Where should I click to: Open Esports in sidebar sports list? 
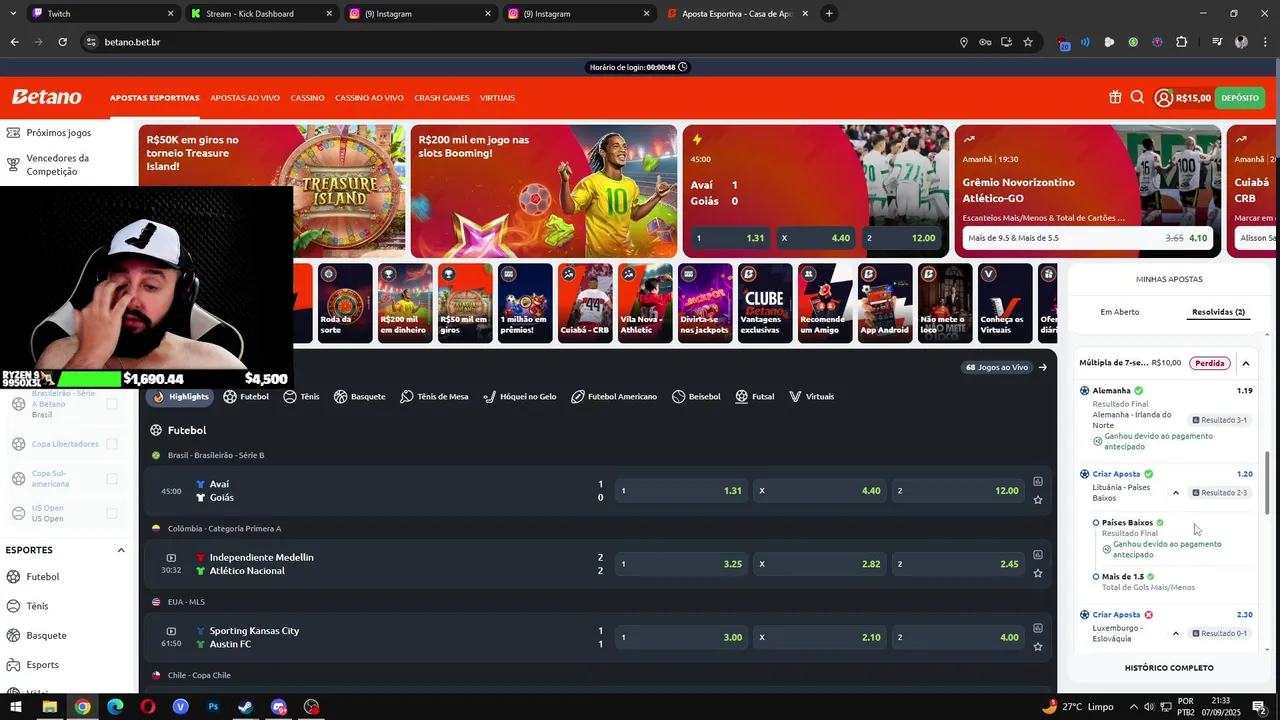[42, 665]
